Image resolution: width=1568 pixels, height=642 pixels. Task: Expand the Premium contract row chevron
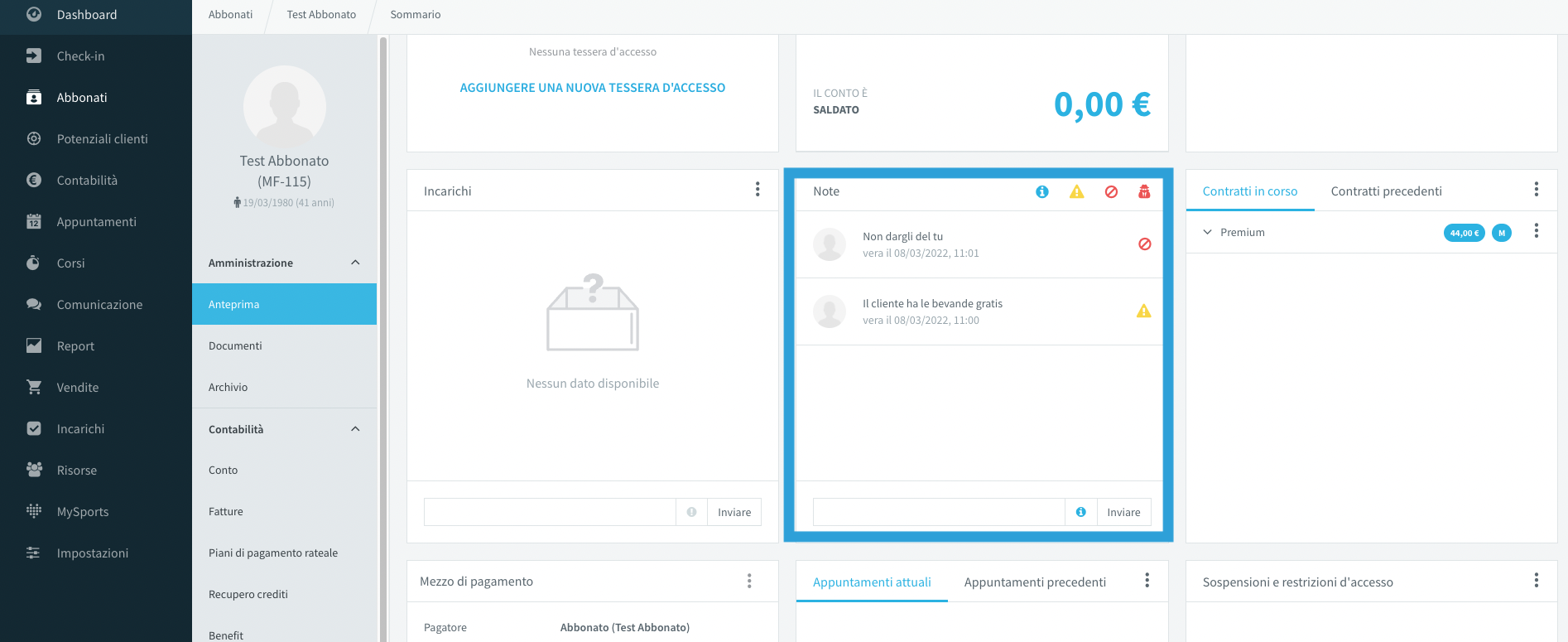(1208, 232)
